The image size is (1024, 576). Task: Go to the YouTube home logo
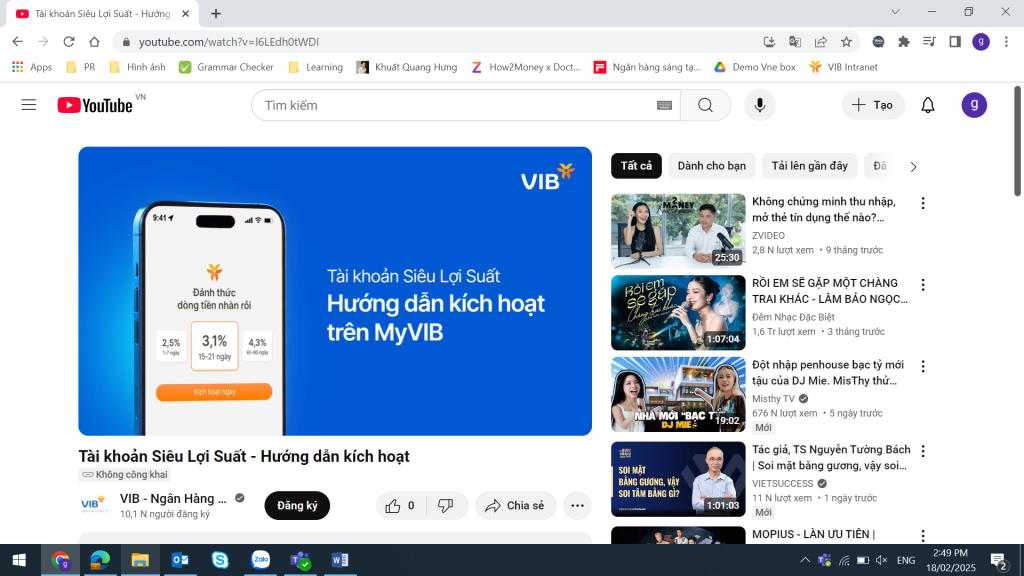click(95, 105)
